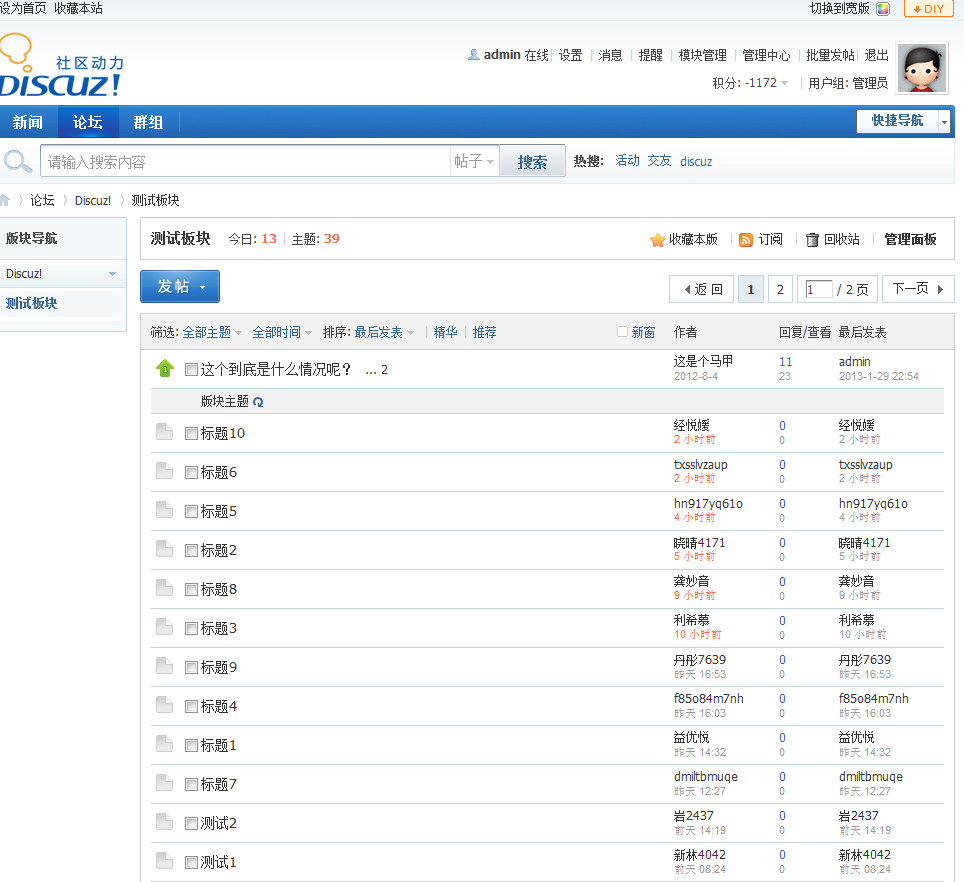
Task: Select the checkbox for 标题10
Action: 191,434
